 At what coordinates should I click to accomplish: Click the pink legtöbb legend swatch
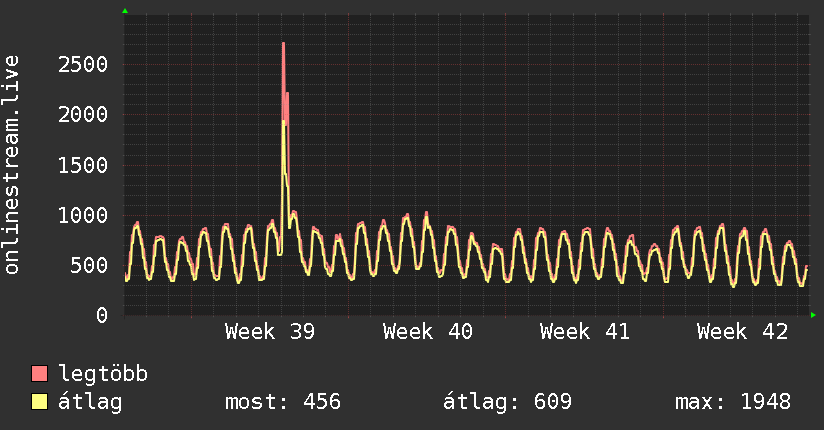(x=39, y=373)
